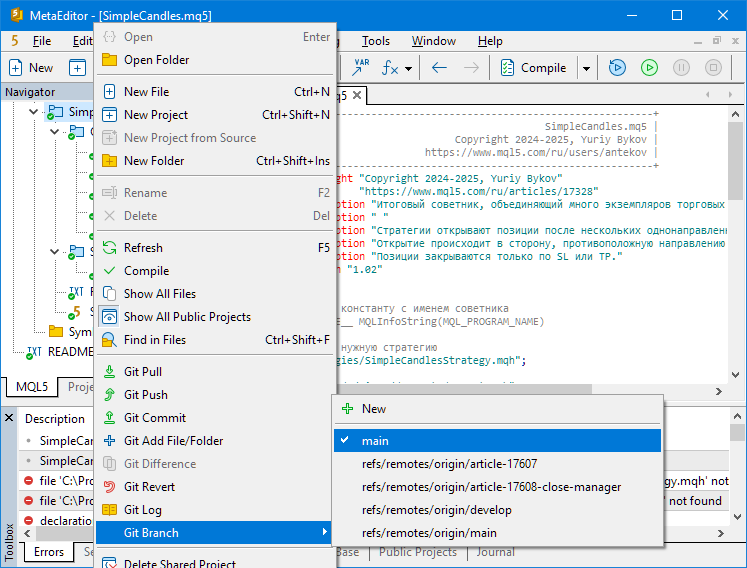This screenshot has width=747, height=568.
Task: Select New Project menu entry
Action: pos(215,115)
